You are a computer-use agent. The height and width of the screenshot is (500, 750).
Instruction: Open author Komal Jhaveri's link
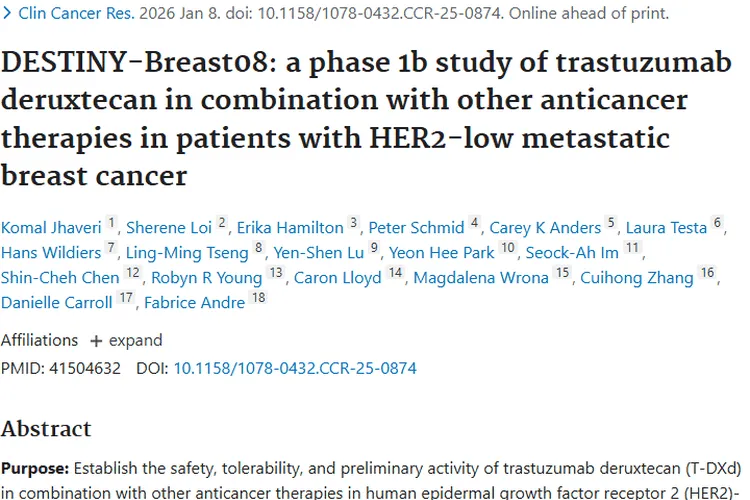(51, 227)
